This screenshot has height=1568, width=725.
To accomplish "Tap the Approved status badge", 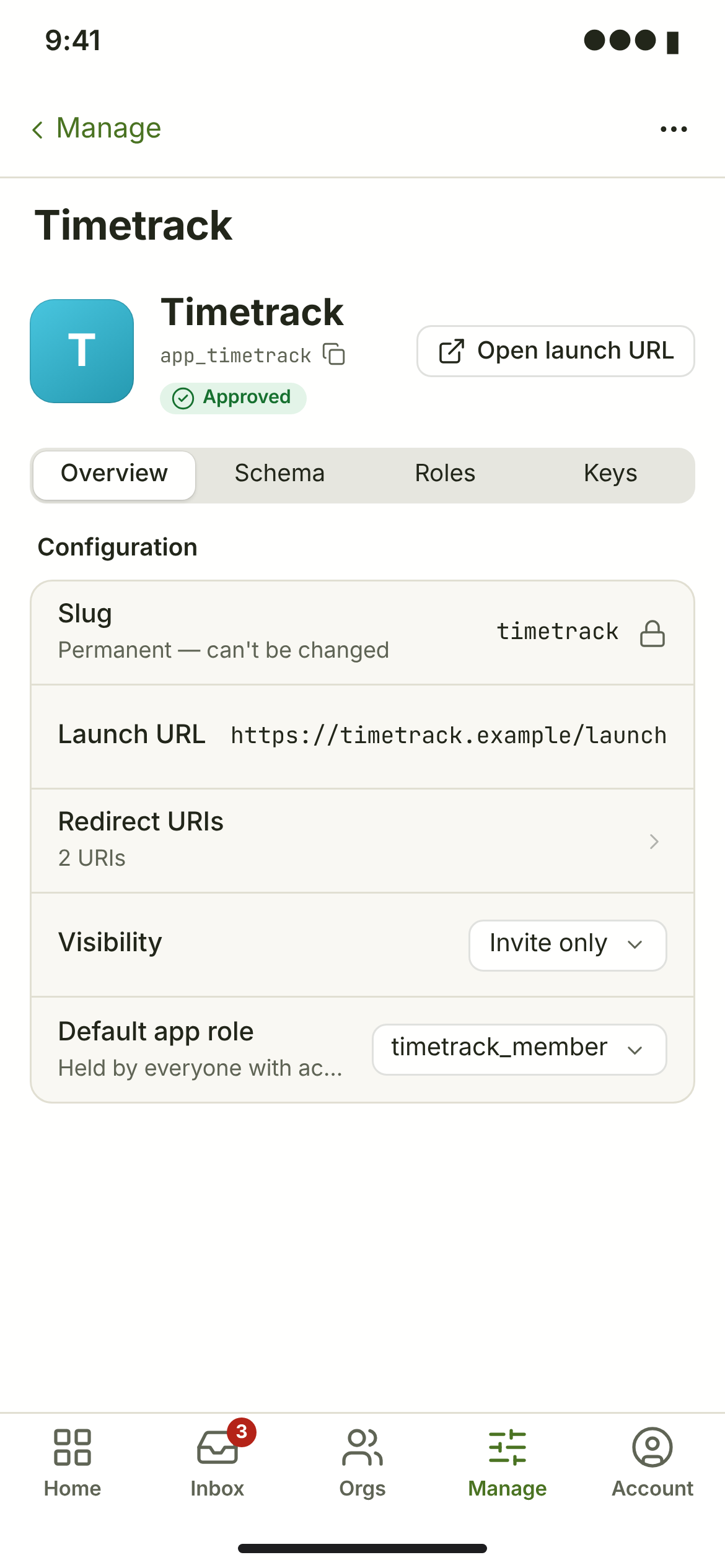I will click(233, 398).
